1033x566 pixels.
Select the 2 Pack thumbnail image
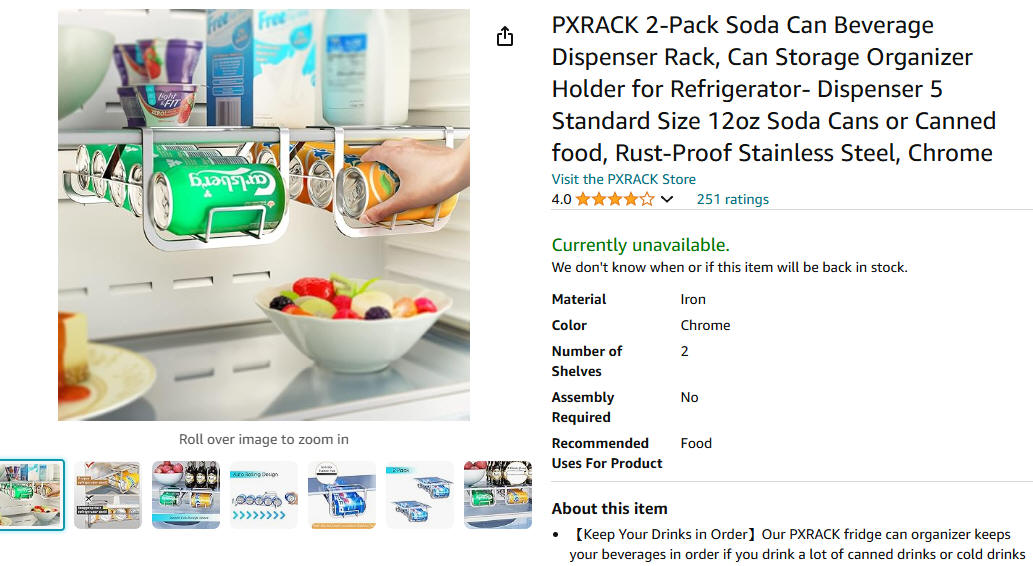420,495
